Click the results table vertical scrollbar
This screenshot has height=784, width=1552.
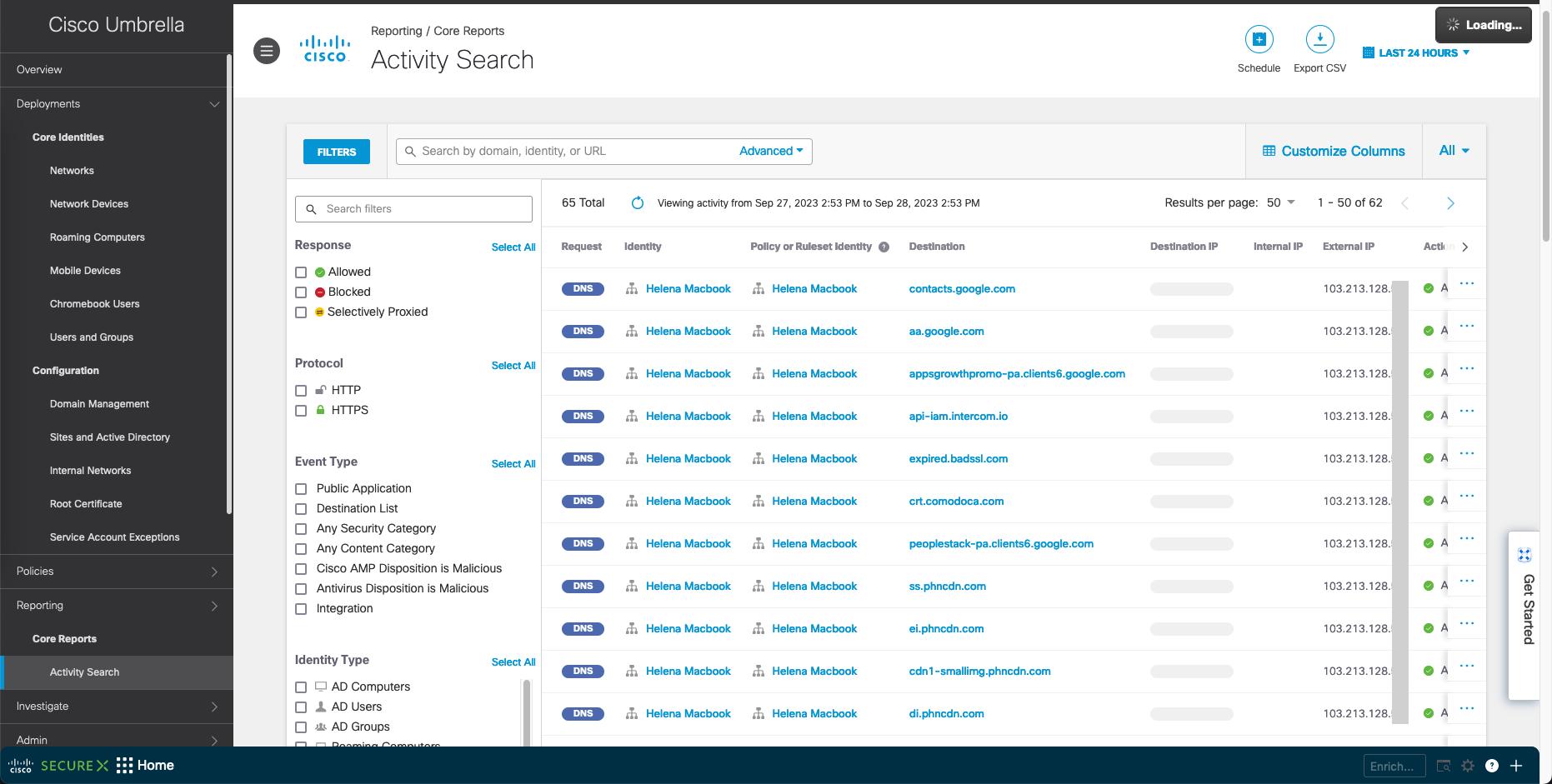[x=1399, y=500]
